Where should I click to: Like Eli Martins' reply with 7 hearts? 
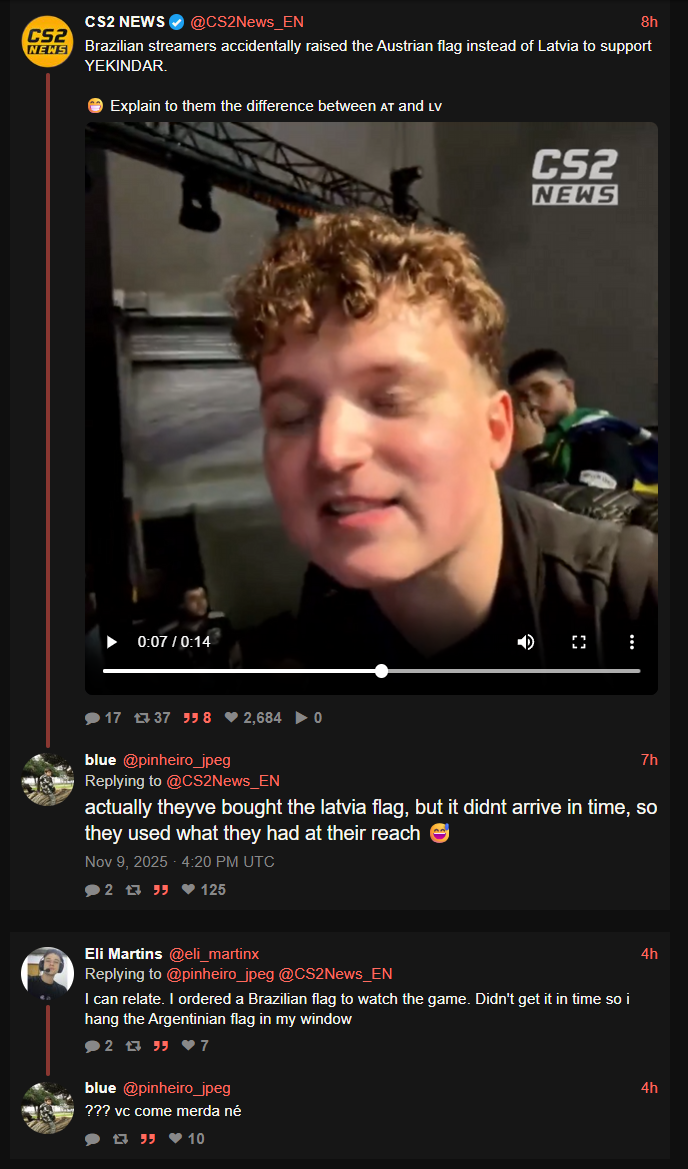coord(189,1046)
